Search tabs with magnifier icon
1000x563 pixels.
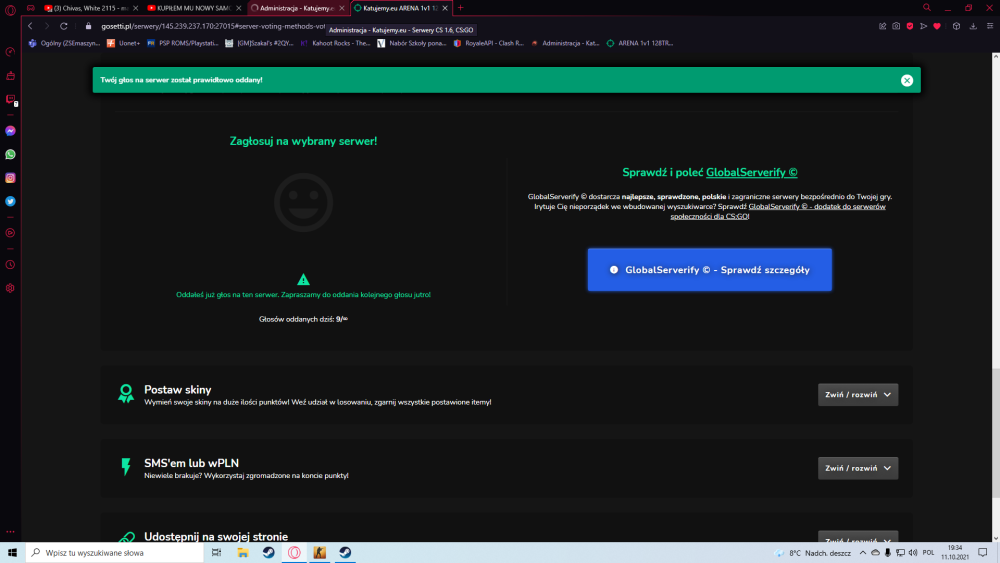click(x=927, y=8)
